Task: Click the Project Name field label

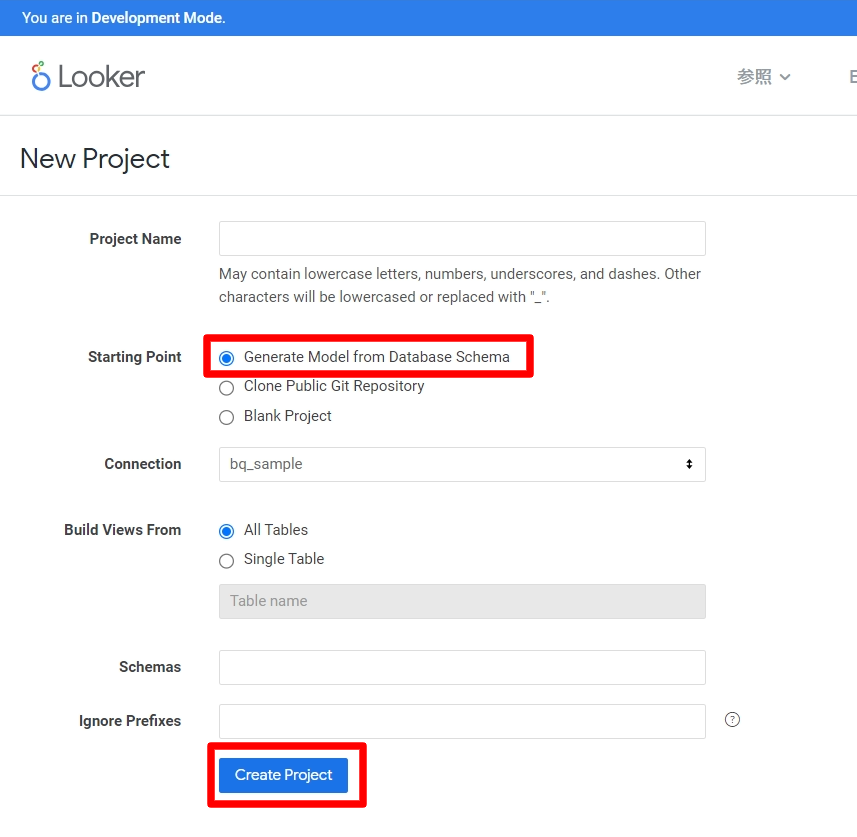Action: 135,239
